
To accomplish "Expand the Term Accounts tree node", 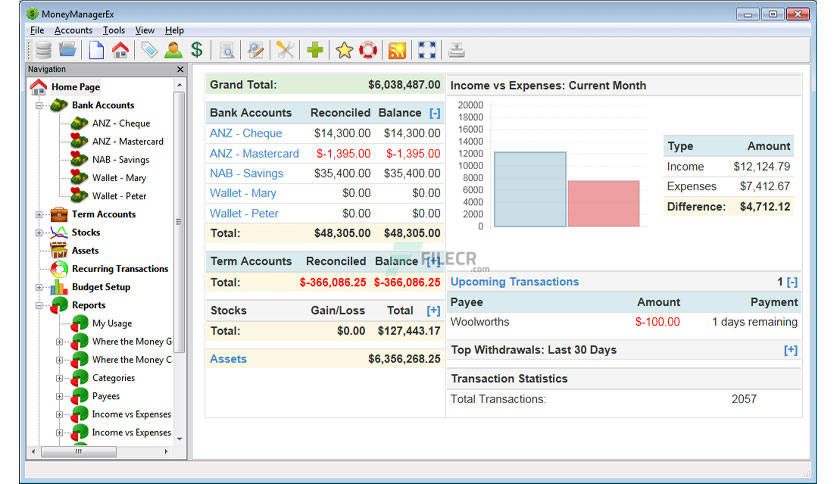I will [x=39, y=214].
